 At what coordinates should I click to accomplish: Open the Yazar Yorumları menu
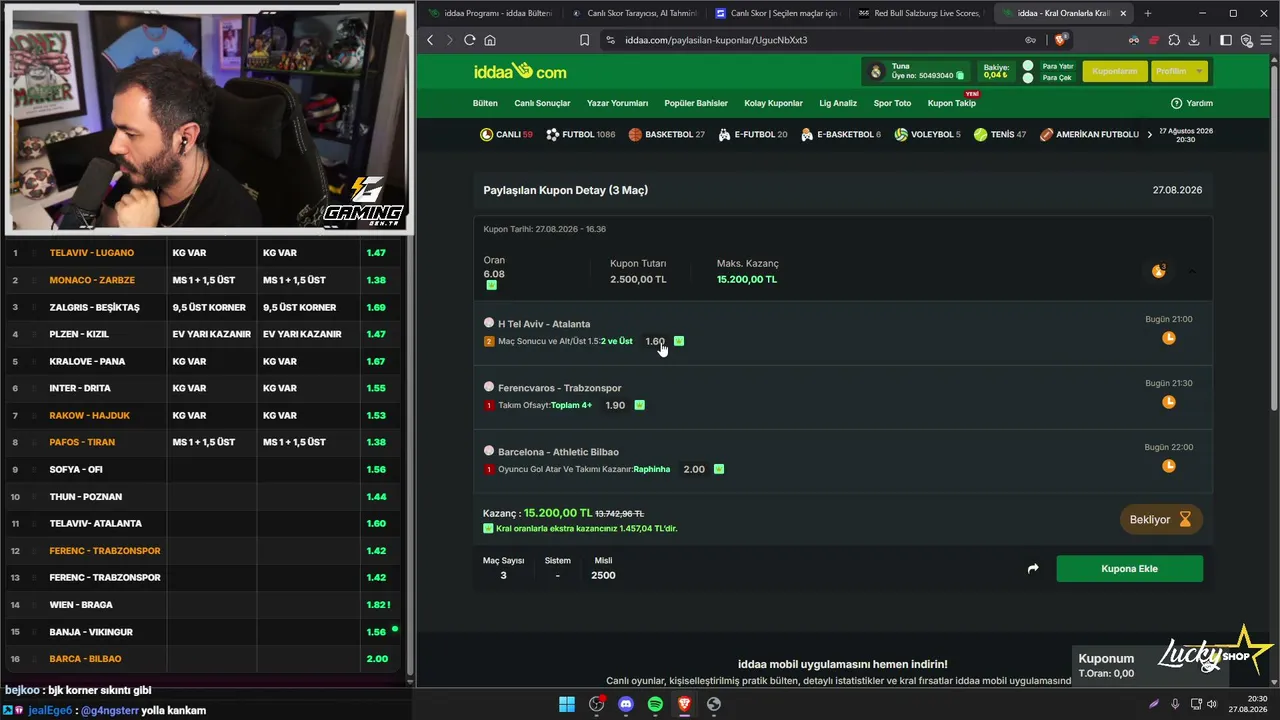click(617, 103)
